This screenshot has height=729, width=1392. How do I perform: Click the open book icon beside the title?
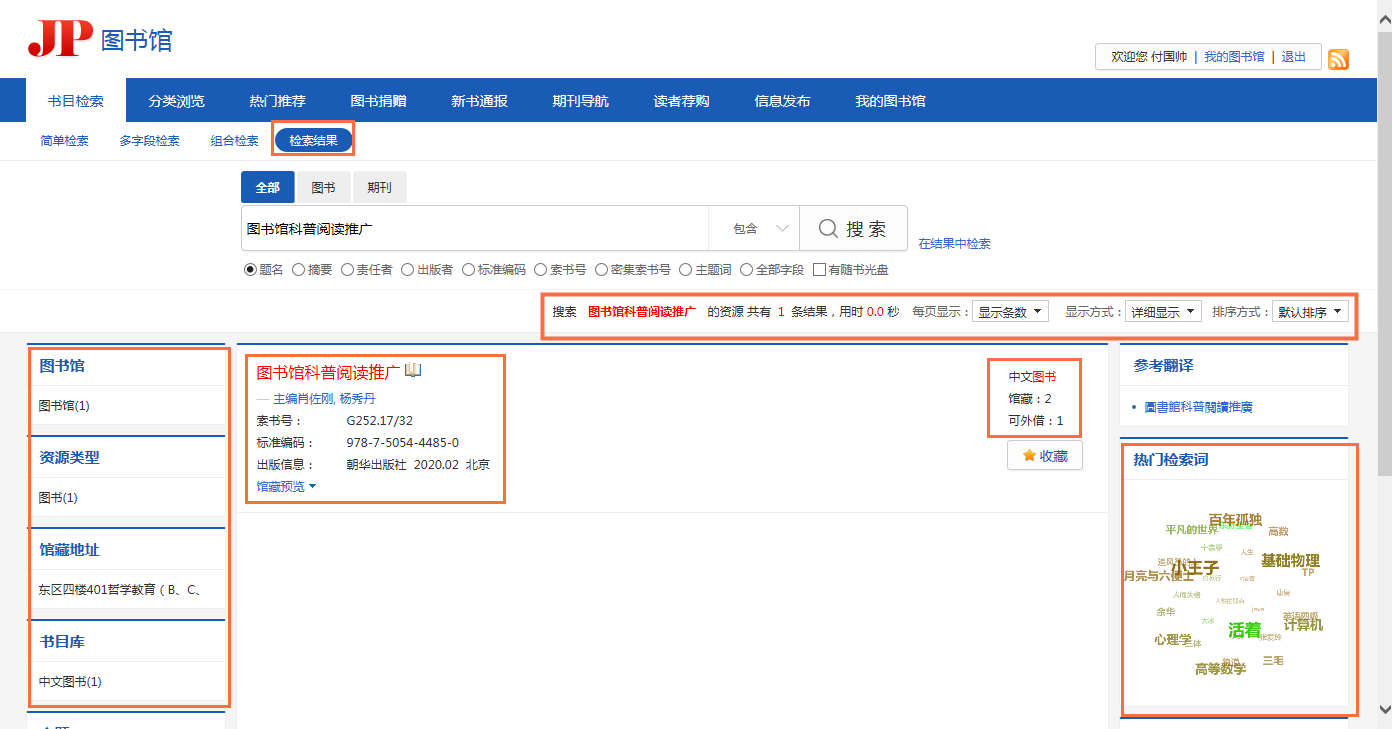coord(413,371)
